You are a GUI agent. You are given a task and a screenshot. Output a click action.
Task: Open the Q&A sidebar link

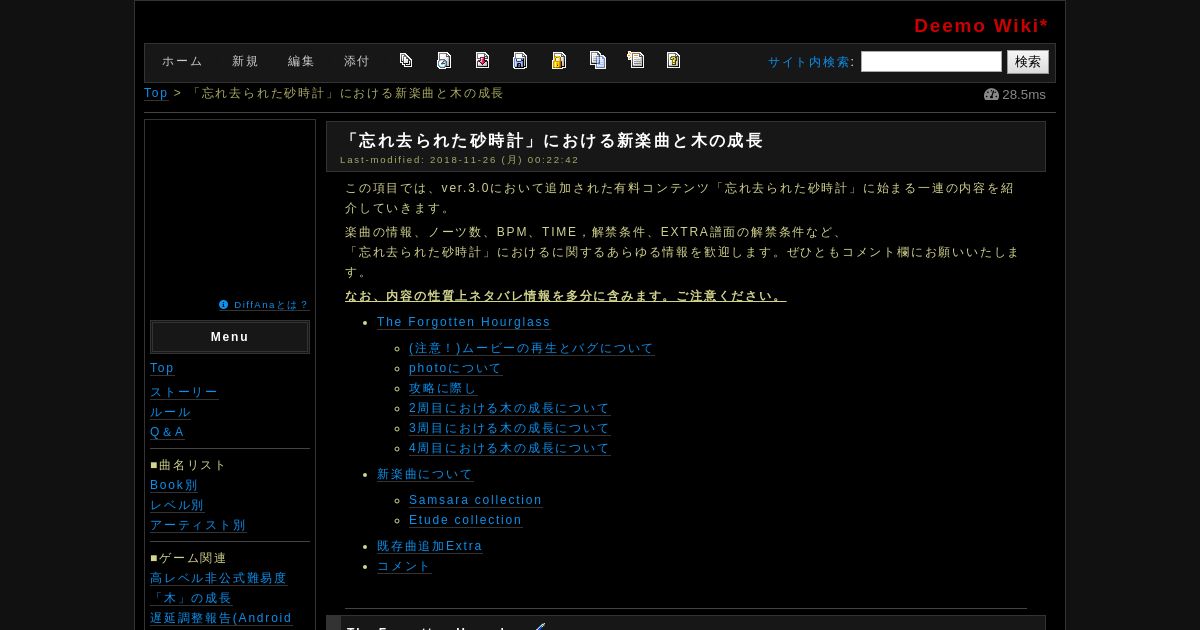(x=167, y=432)
